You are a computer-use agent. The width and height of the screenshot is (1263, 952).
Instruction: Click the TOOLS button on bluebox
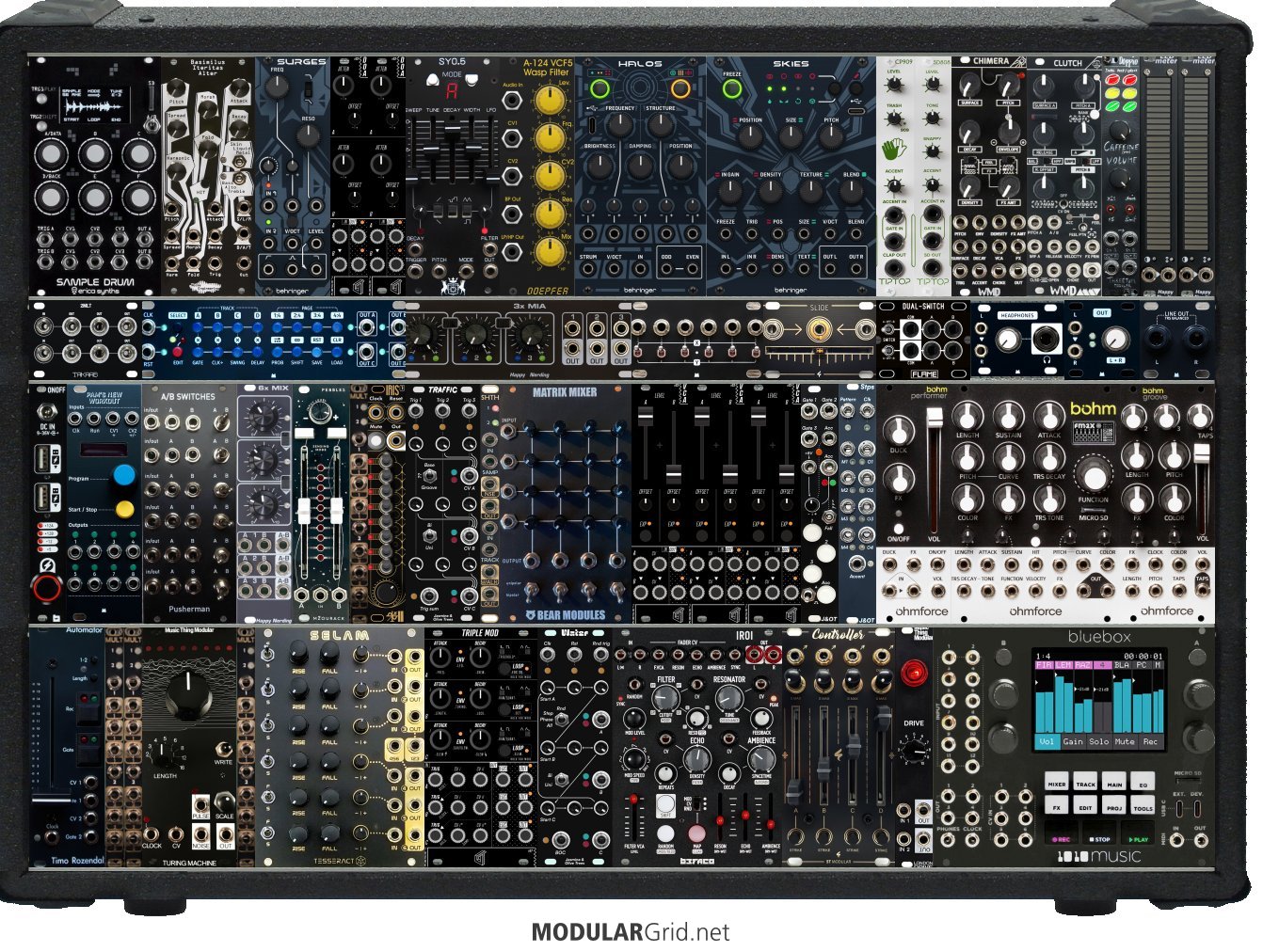tap(1143, 806)
